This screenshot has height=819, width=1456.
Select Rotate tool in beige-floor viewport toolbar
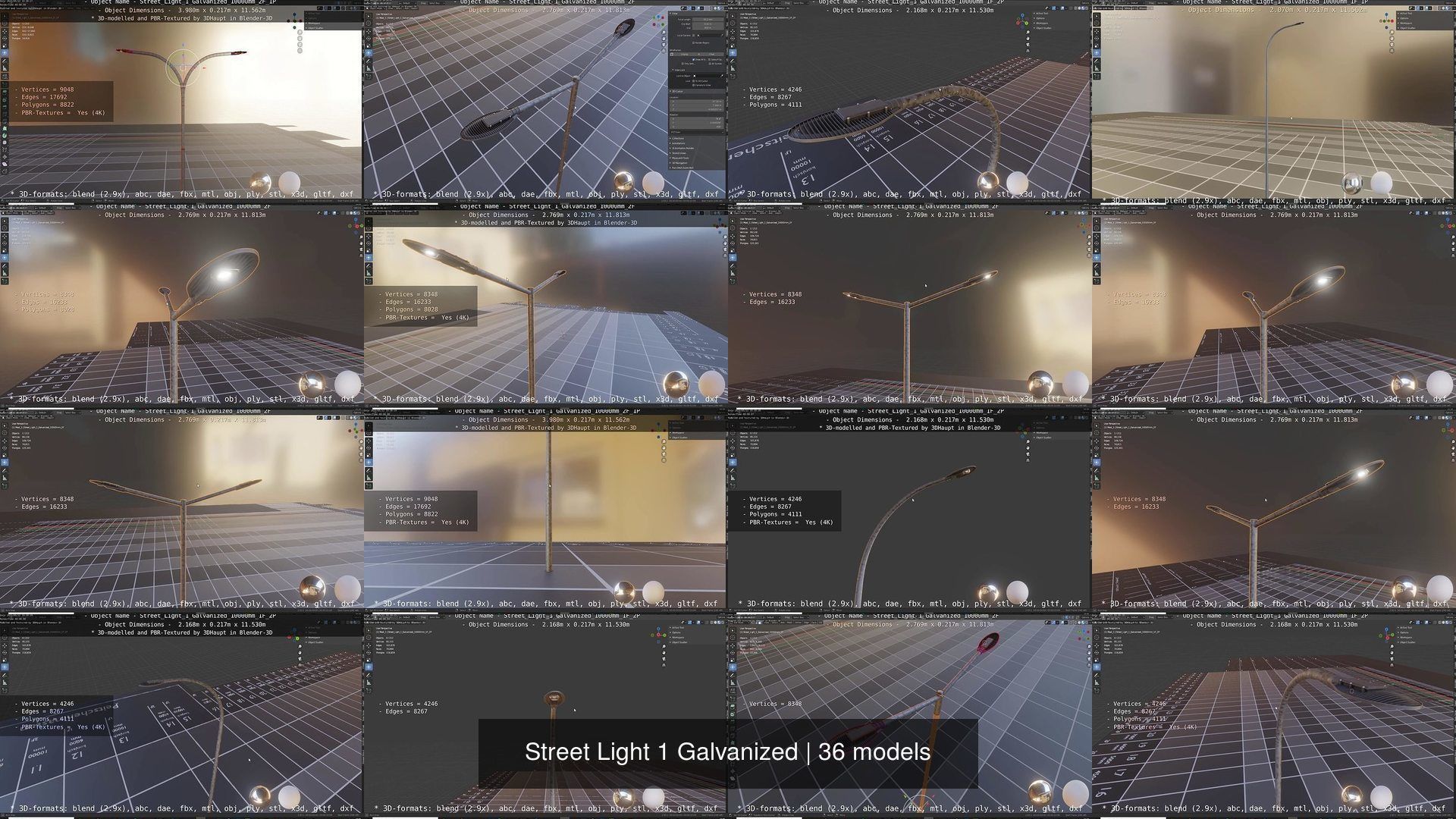pyautogui.click(x=1097, y=39)
